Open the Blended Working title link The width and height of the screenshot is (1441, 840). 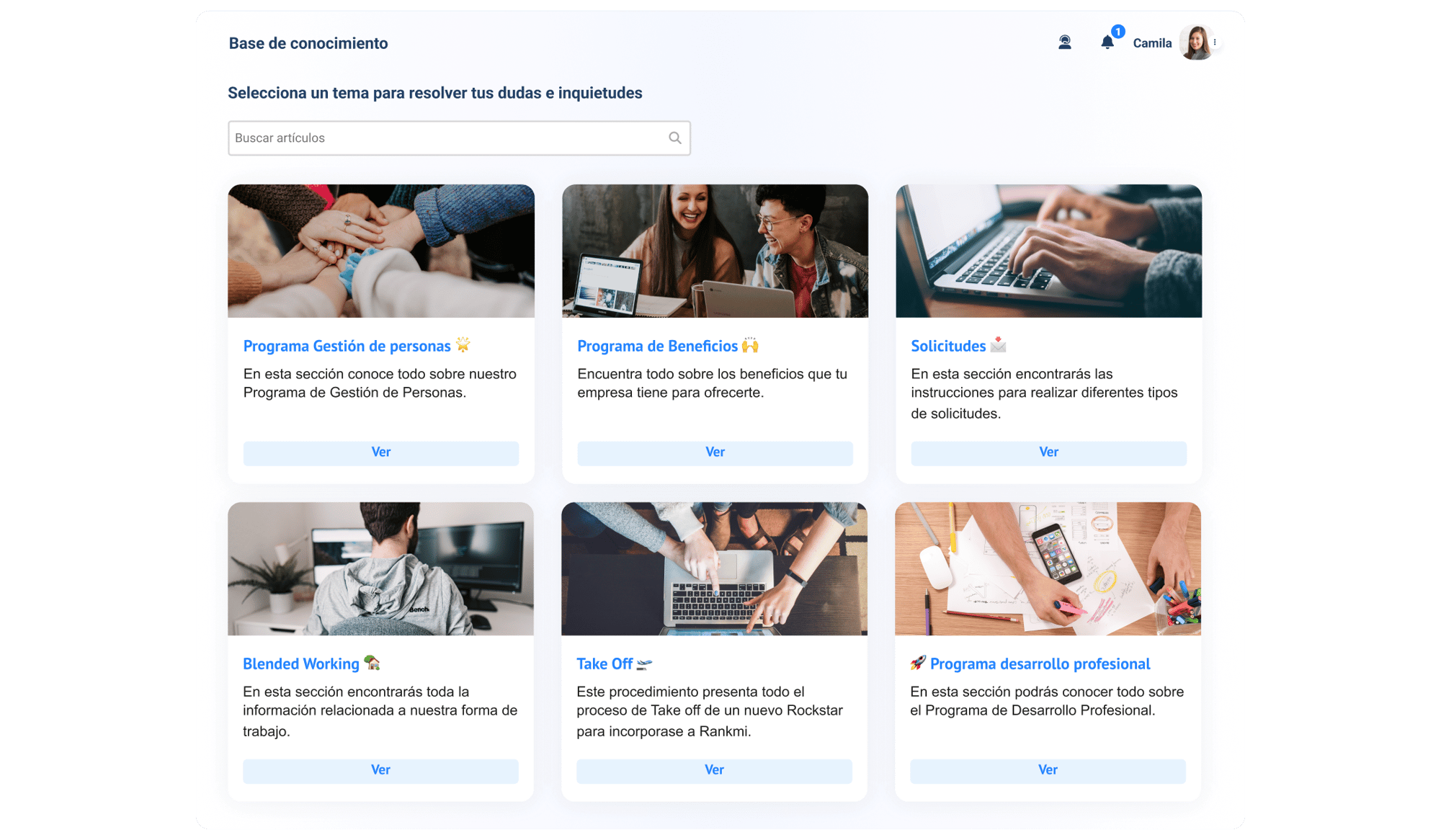tap(300, 663)
